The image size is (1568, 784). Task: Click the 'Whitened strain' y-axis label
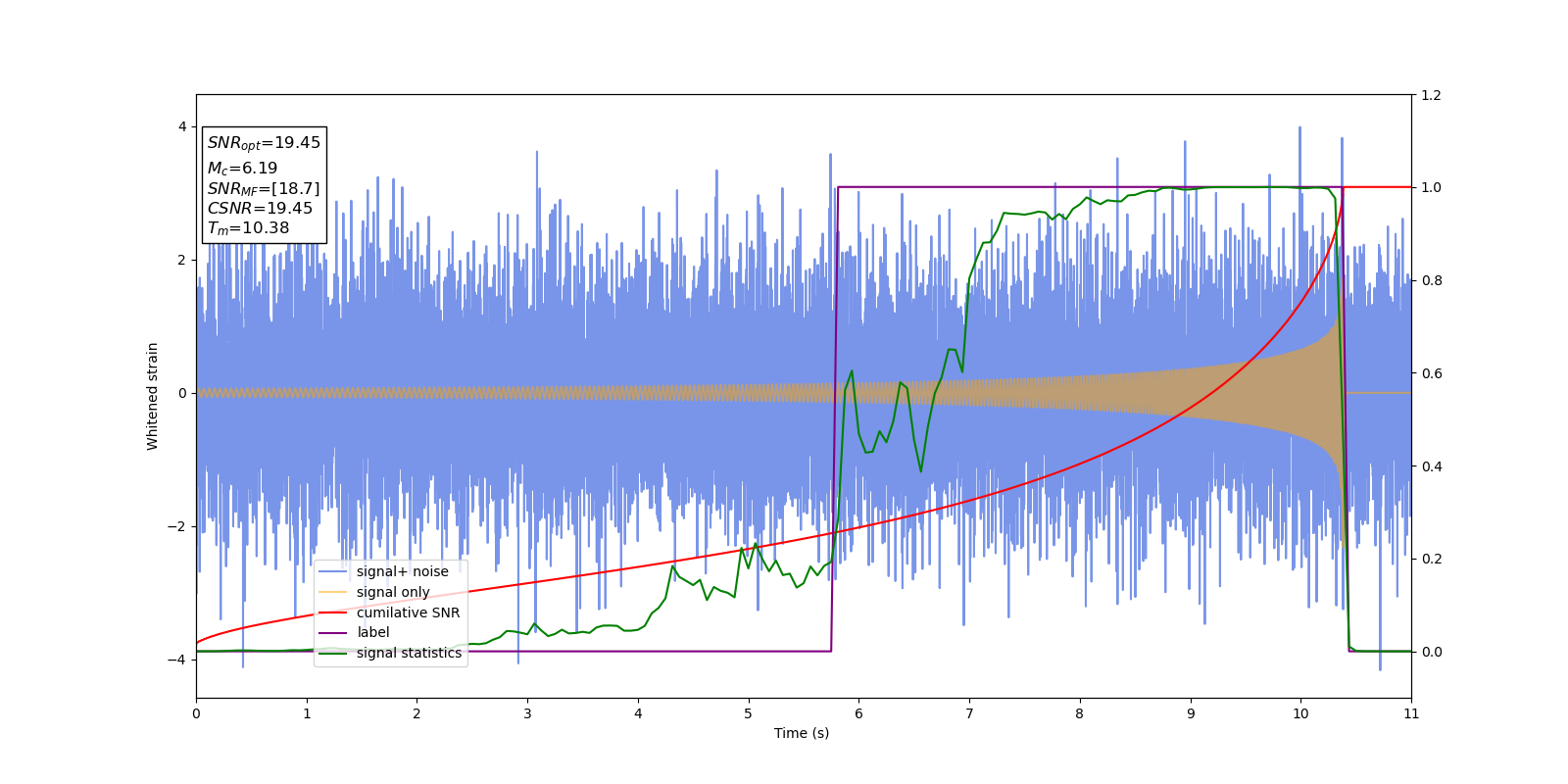153,396
